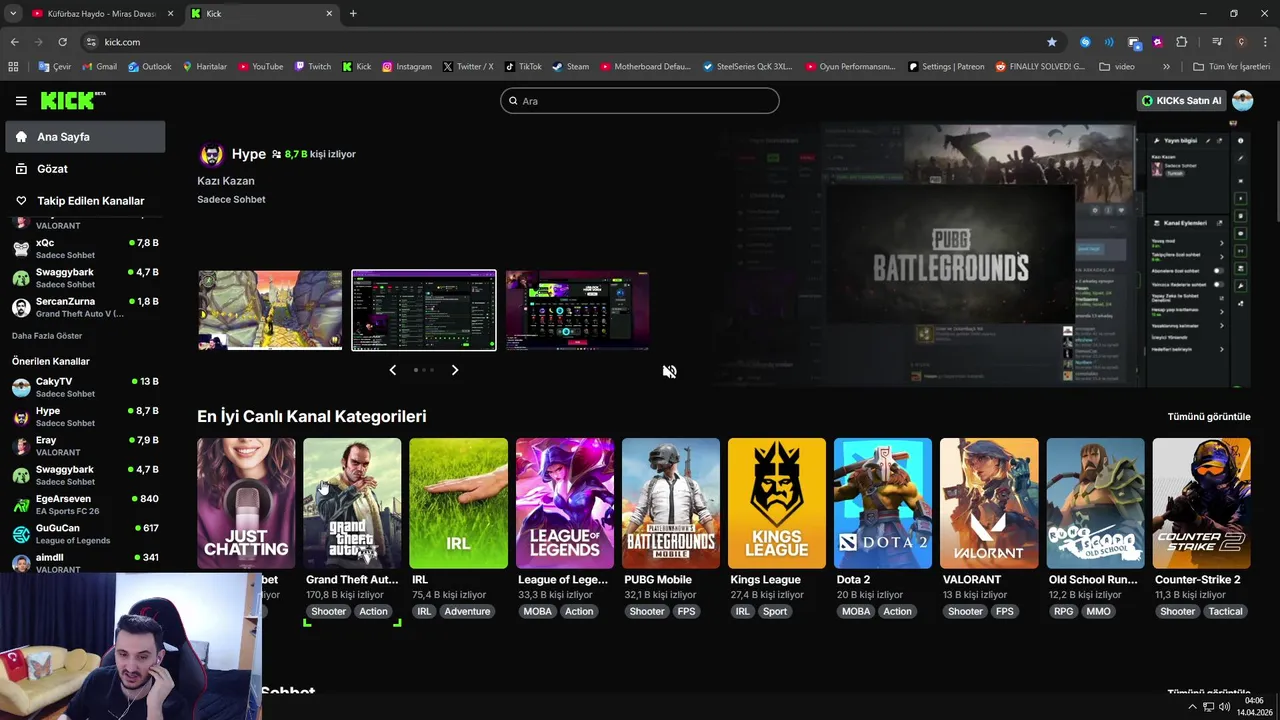Unmute the featured stream preview
Viewport: 1280px width, 720px height.
[x=669, y=371]
